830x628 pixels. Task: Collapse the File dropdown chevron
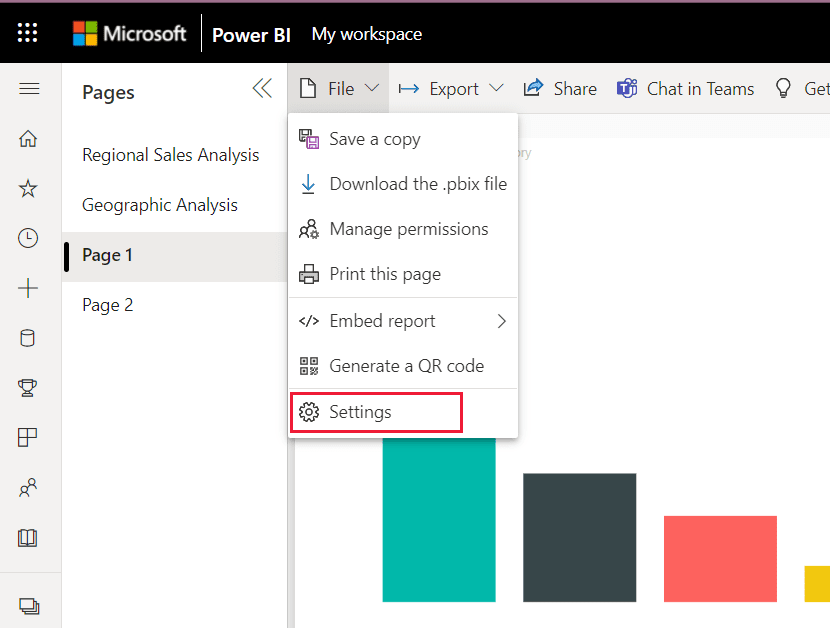[372, 88]
